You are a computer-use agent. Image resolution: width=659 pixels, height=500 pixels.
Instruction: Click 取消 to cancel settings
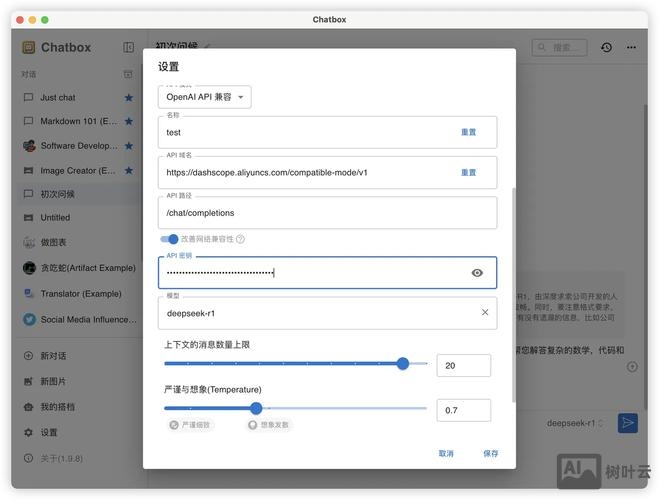pyautogui.click(x=446, y=453)
